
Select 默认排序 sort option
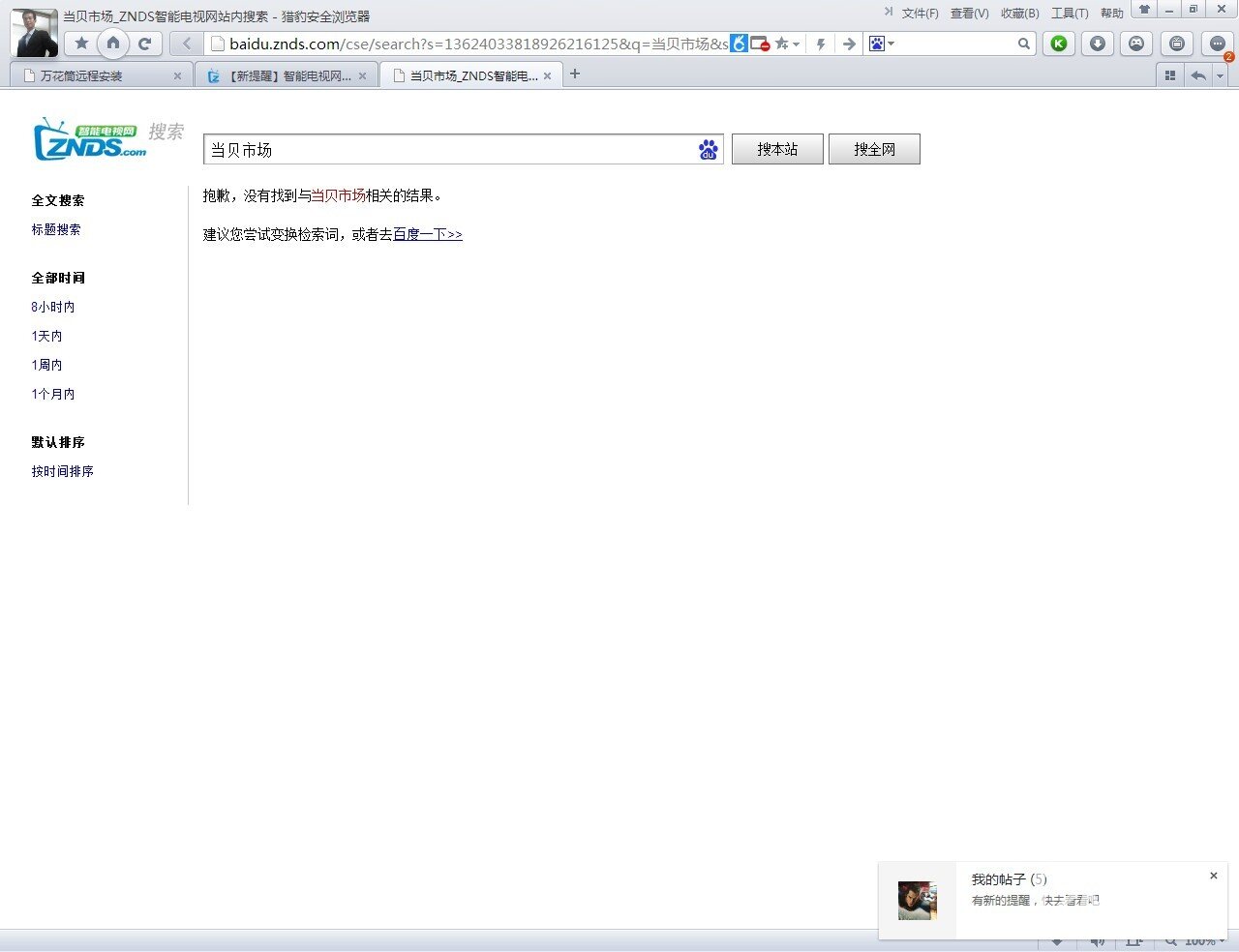point(58,442)
